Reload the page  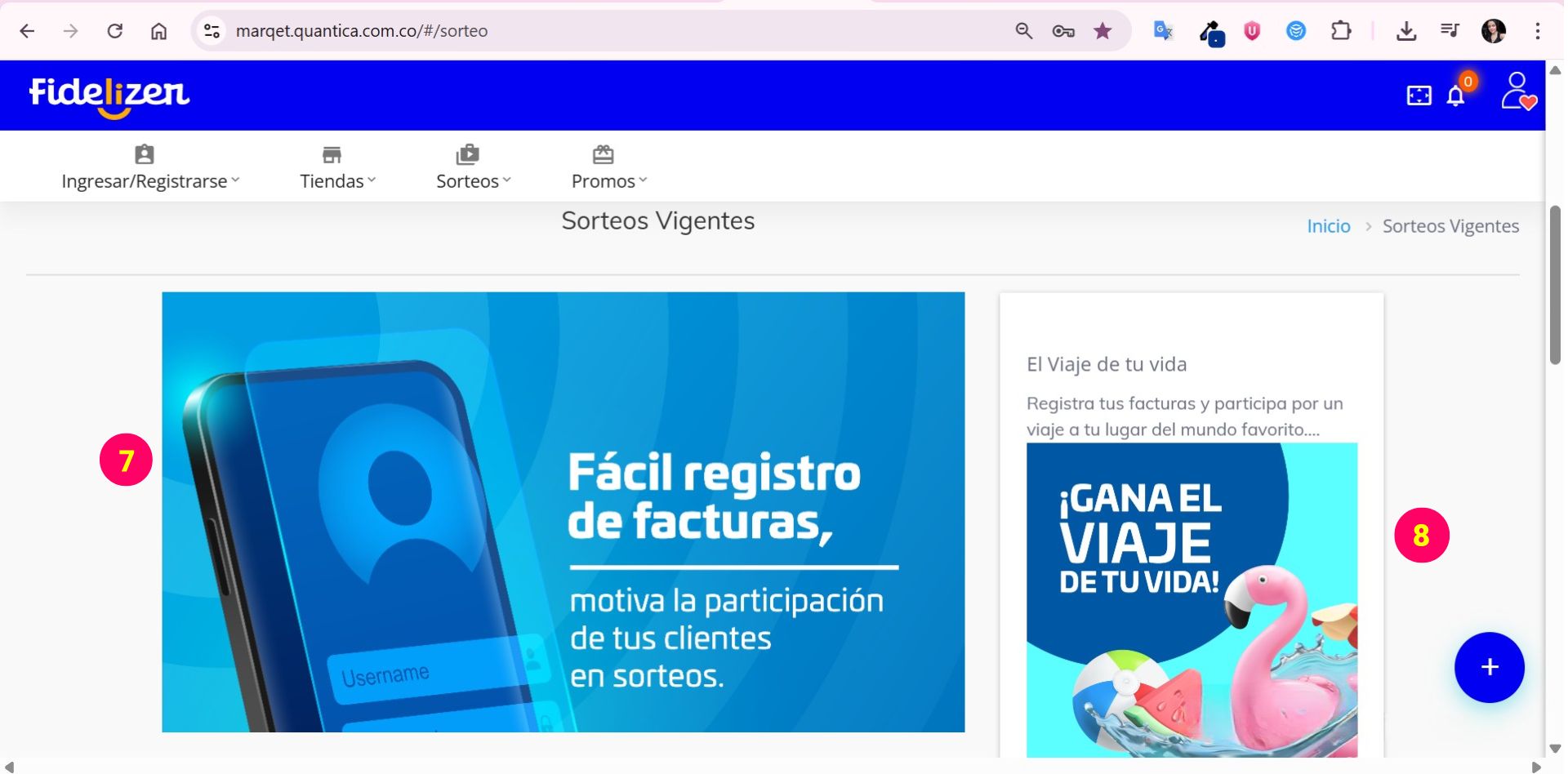point(115,31)
